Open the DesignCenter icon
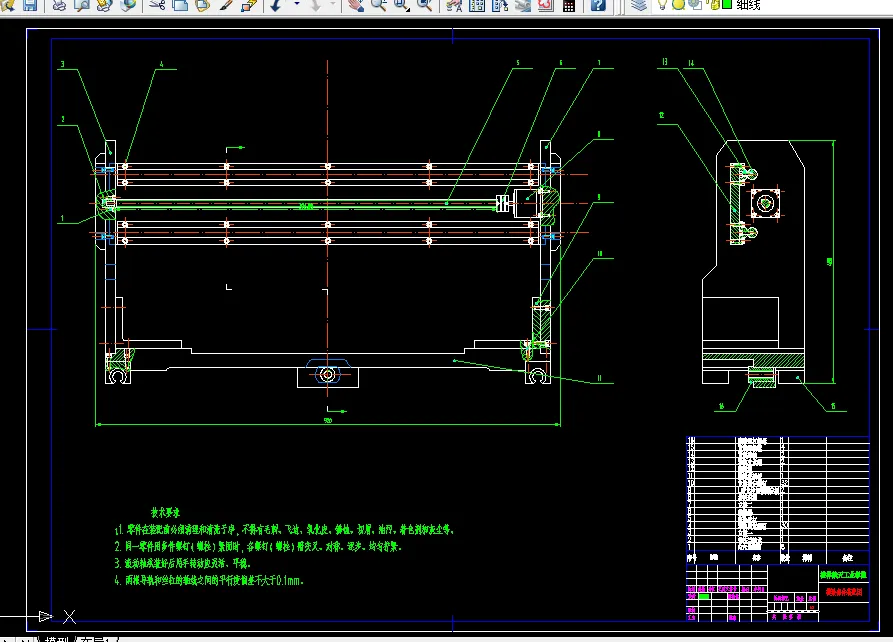The width and height of the screenshot is (893, 642). pyautogui.click(x=477, y=5)
